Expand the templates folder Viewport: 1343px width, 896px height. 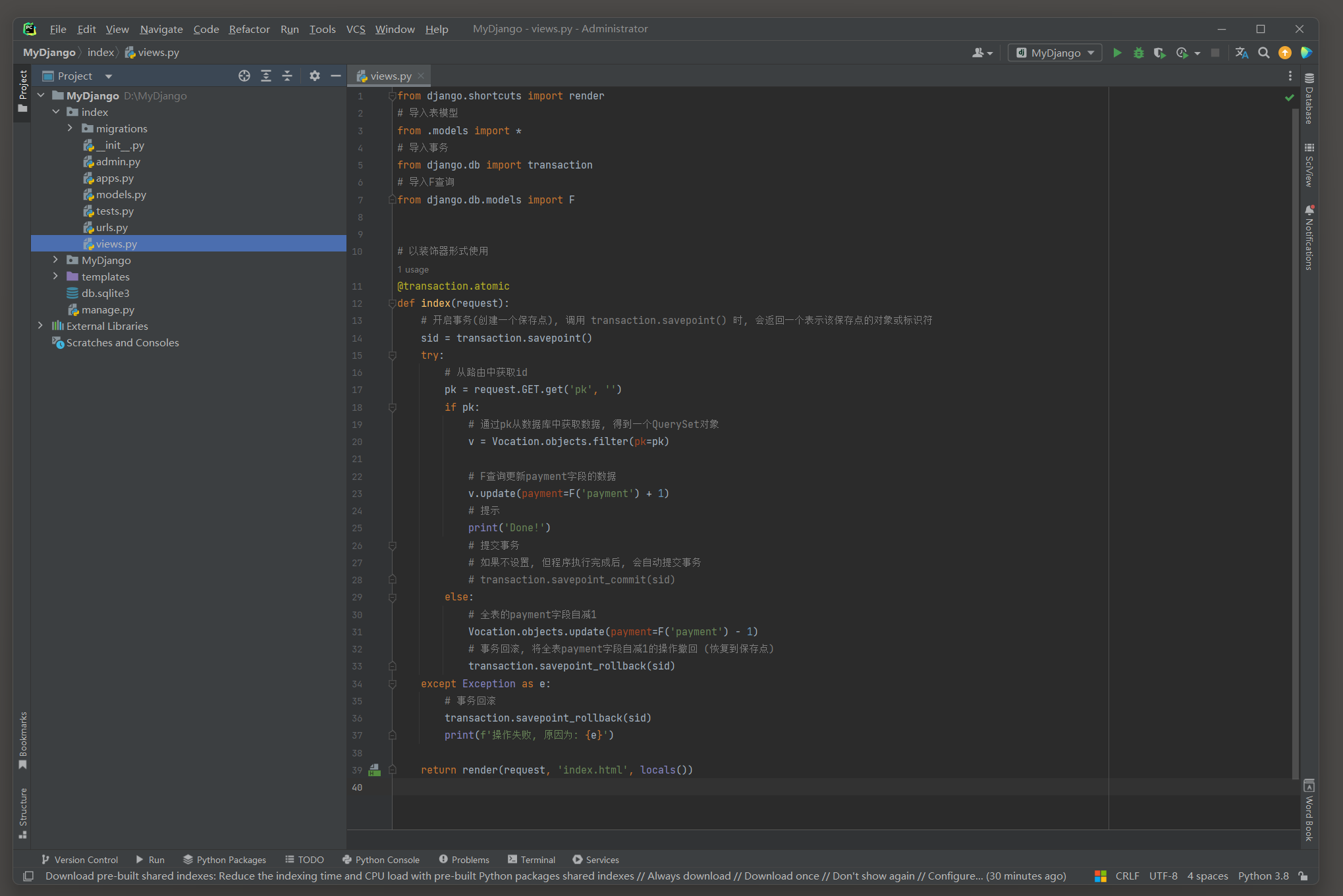(x=56, y=277)
